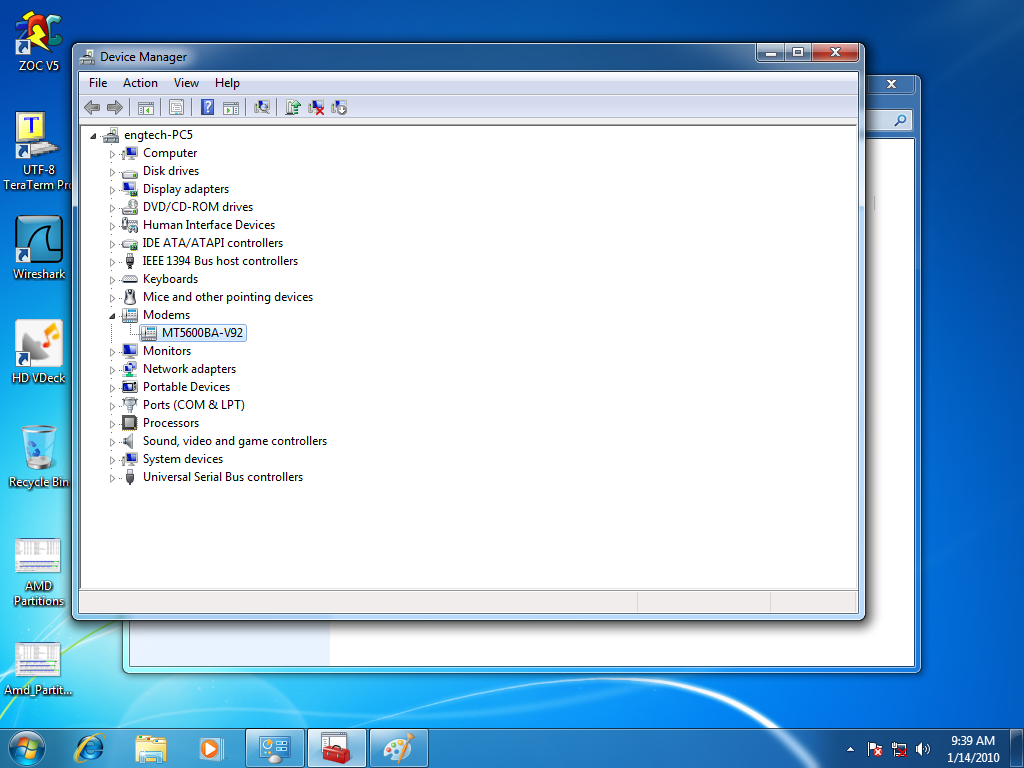Click the Windows Start button

[26, 747]
